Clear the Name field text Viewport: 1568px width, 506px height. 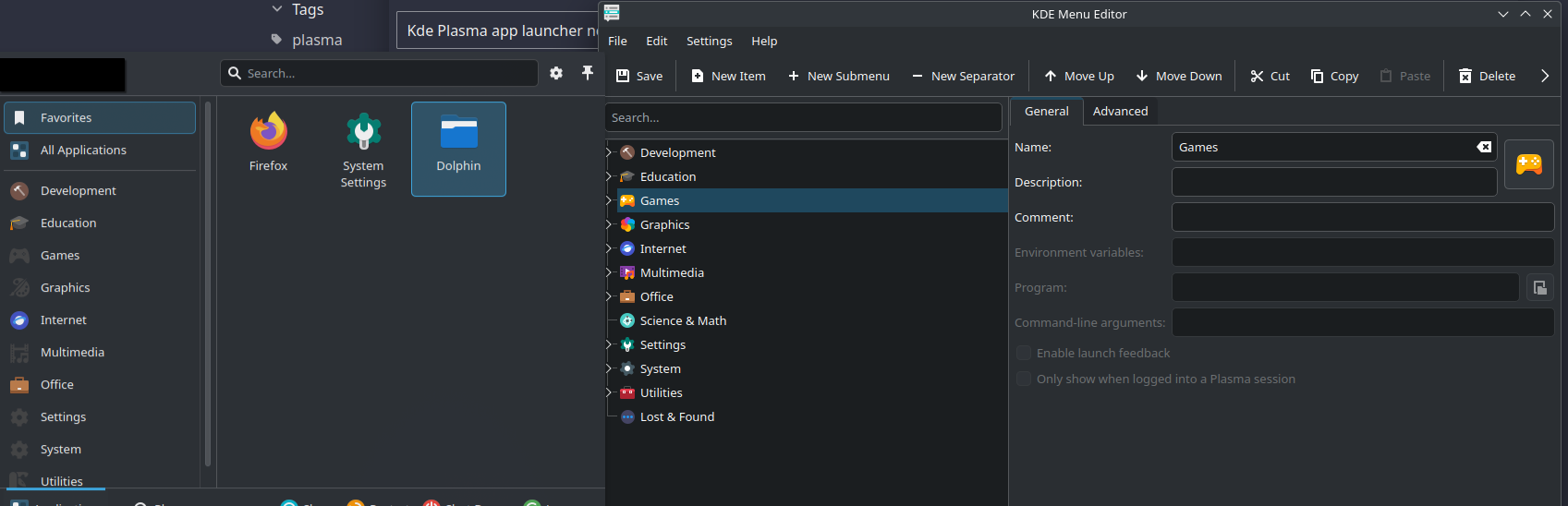[1484, 147]
